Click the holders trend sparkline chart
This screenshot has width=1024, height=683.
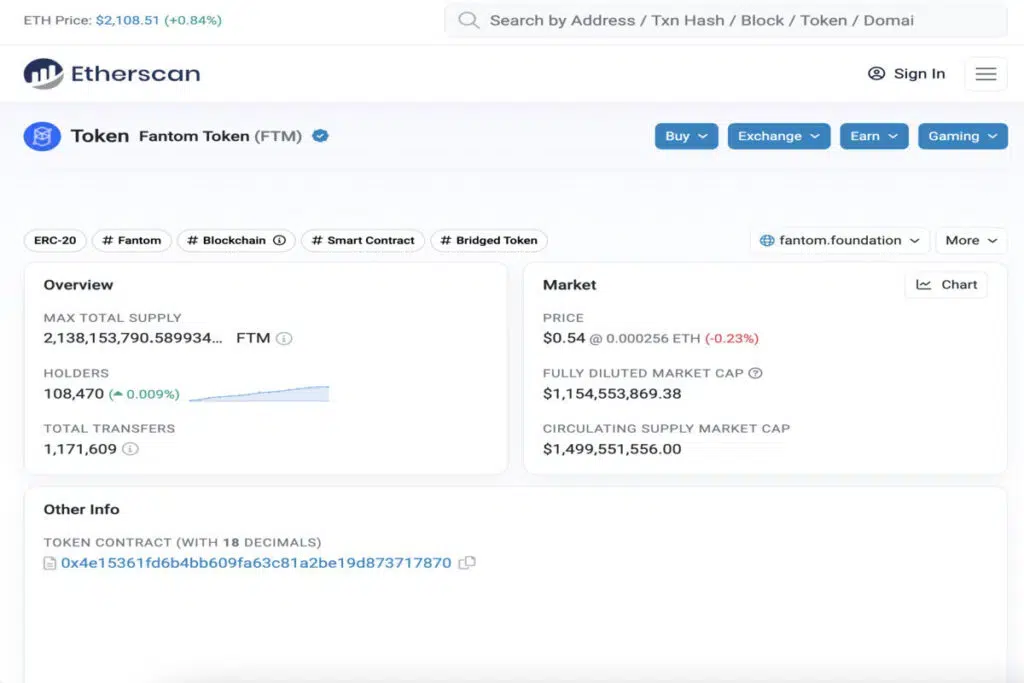coord(259,394)
